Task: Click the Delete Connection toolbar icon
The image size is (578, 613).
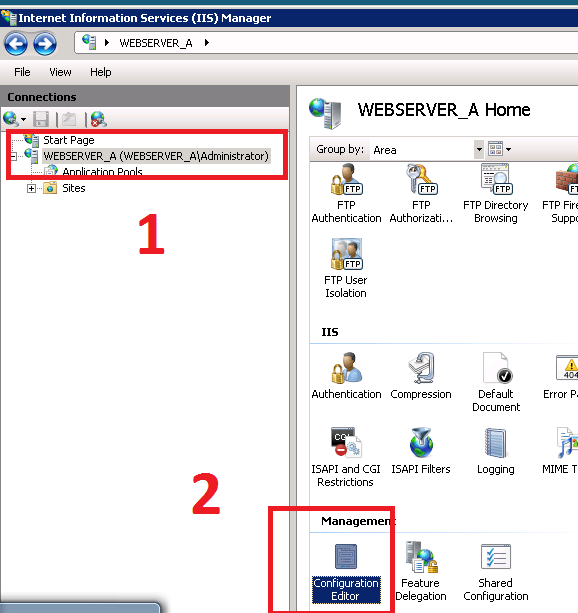Action: [x=98, y=119]
